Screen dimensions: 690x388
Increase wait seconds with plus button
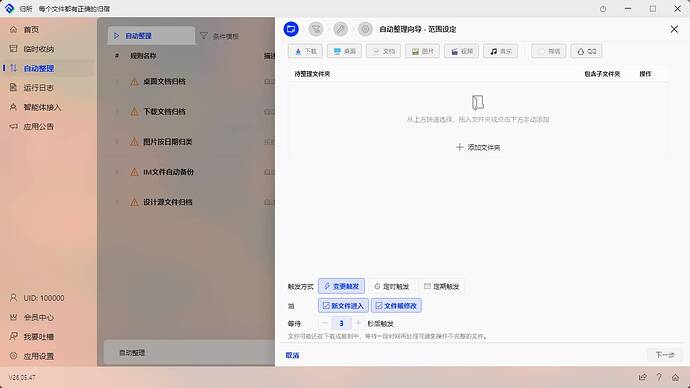(358, 323)
